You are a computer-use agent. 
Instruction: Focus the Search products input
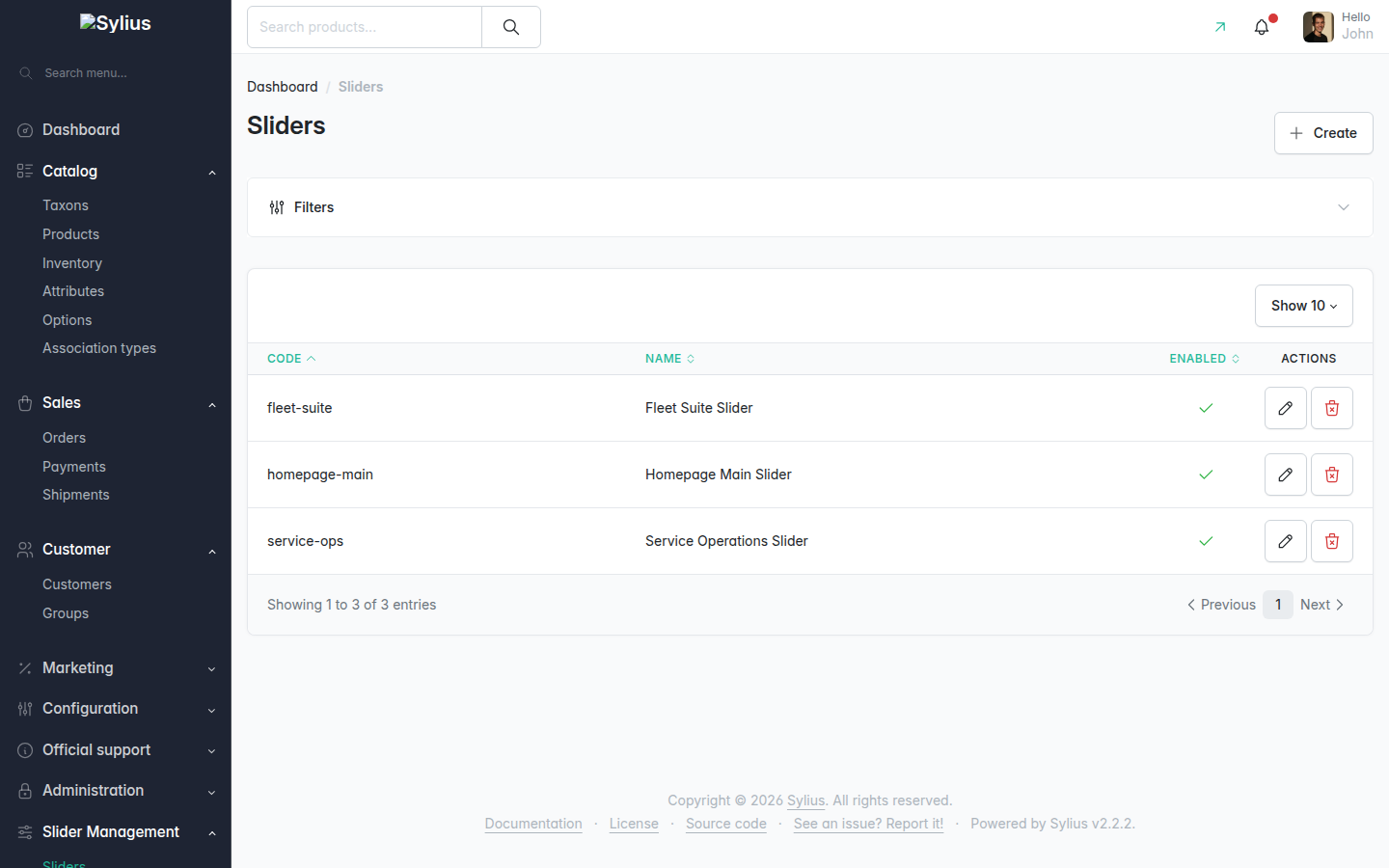pyautogui.click(x=365, y=27)
